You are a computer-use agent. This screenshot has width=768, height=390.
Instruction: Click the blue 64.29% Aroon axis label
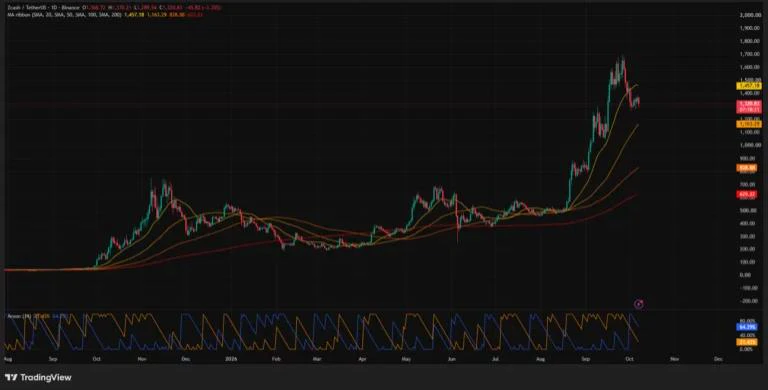[x=747, y=327]
